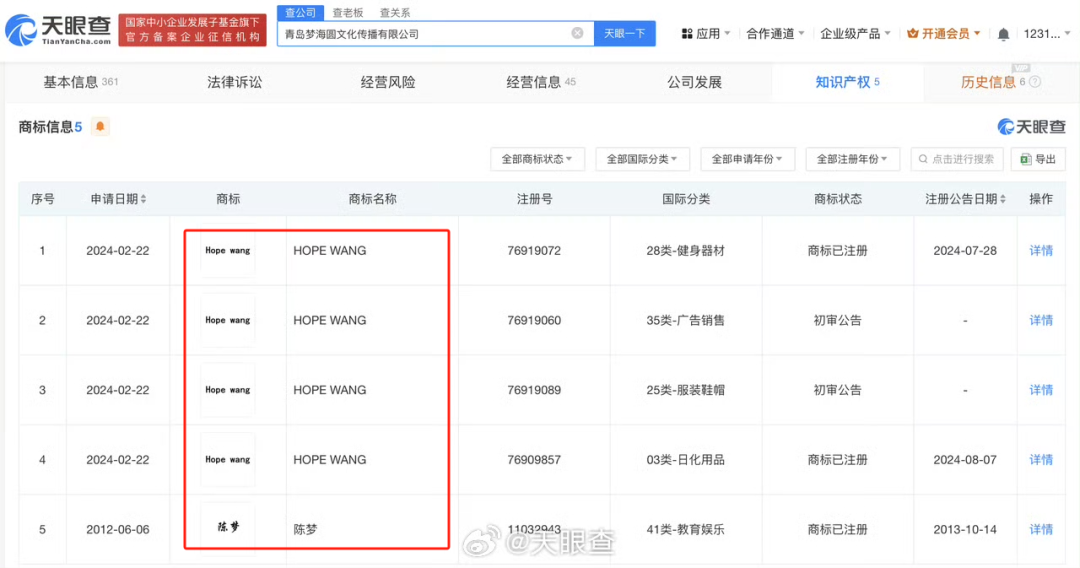Expand the 全部注册年份 filter
Screen dimensions: 1080x568
[x=852, y=159]
